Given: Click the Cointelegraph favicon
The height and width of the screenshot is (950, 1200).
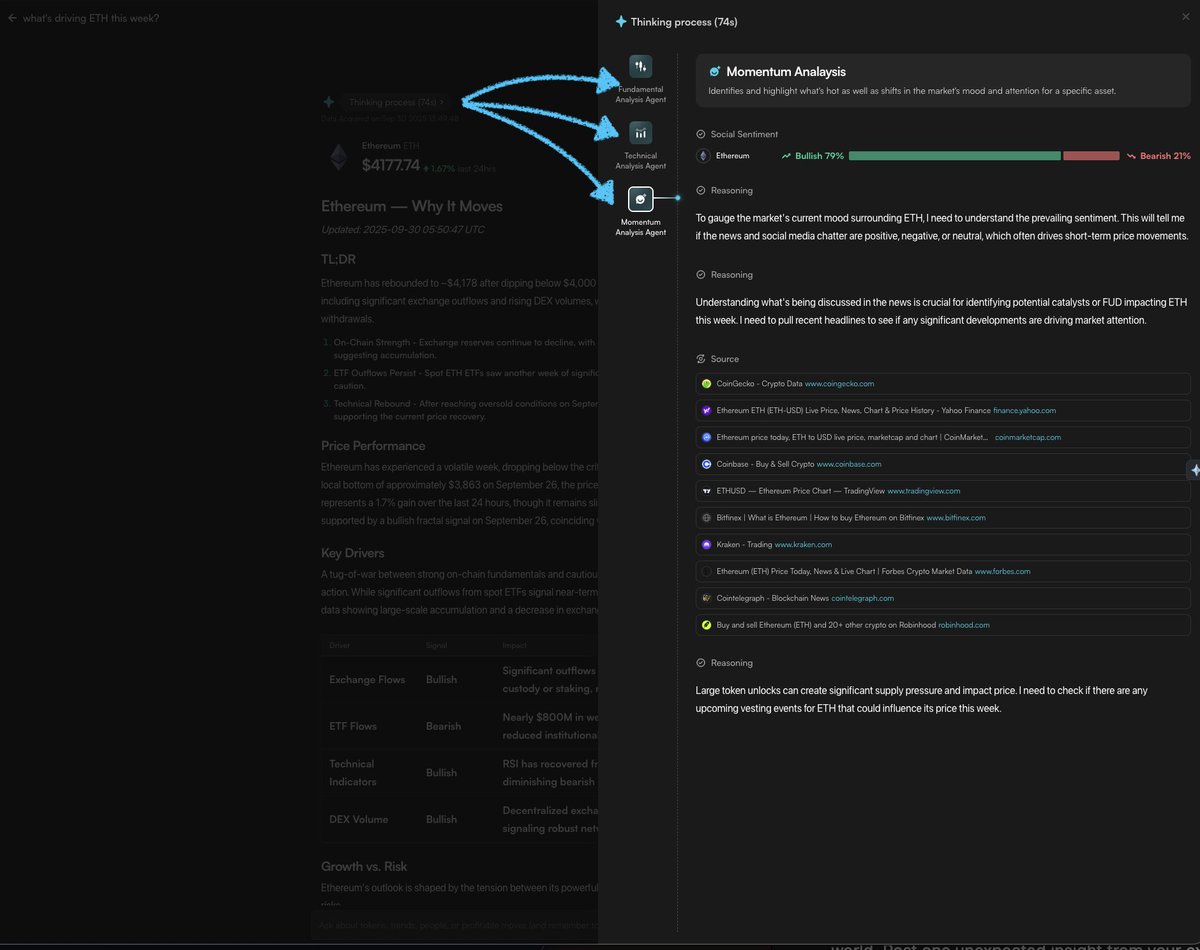Looking at the screenshot, I should [x=706, y=598].
